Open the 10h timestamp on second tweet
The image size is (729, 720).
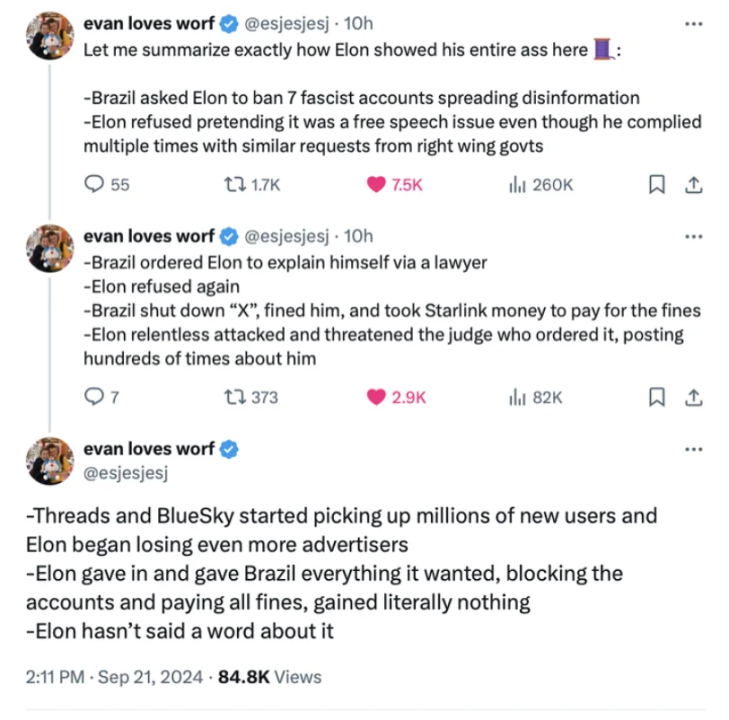358,236
